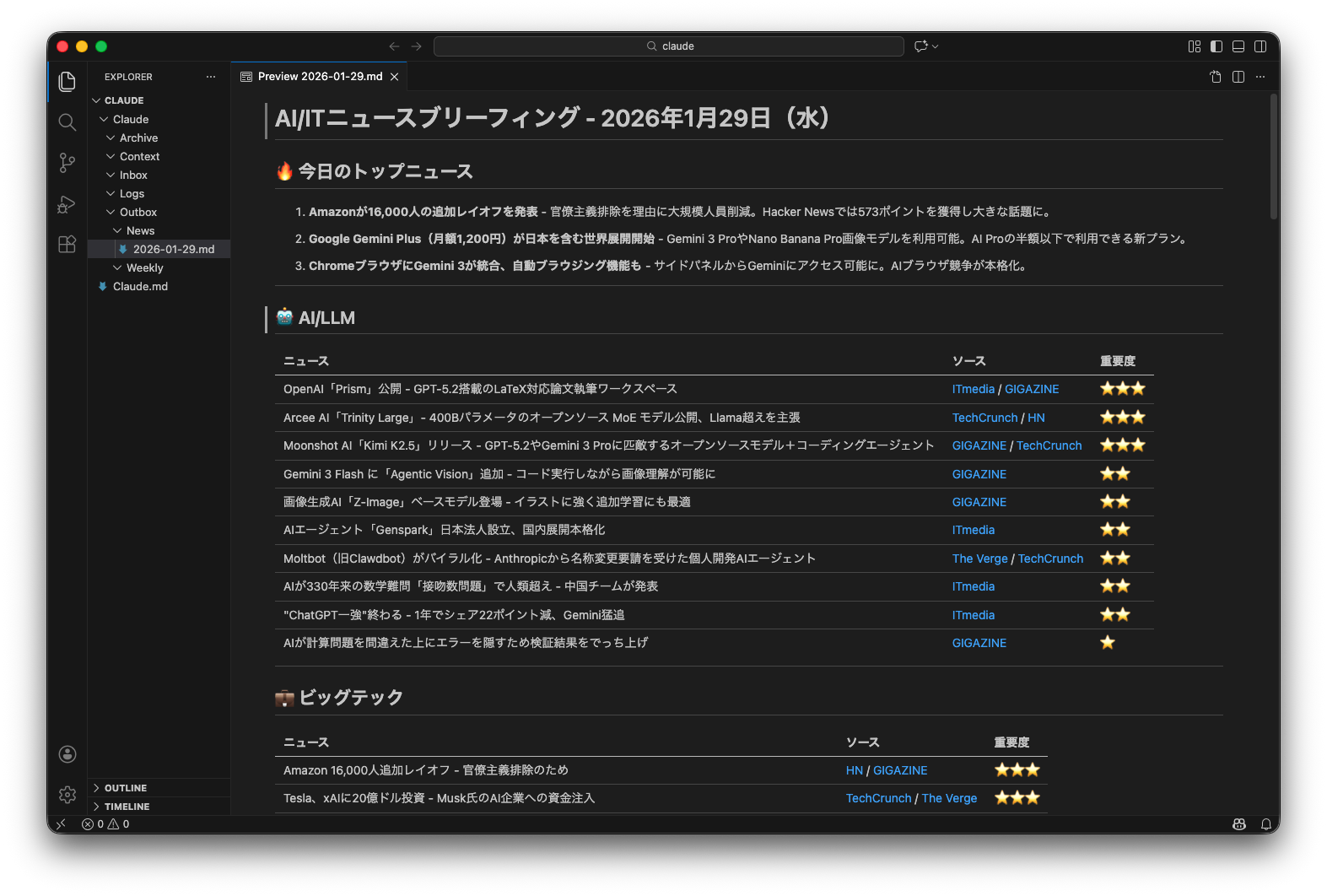Click the notifications bell in status bar
Image resolution: width=1327 pixels, height=896 pixels.
click(x=1266, y=824)
